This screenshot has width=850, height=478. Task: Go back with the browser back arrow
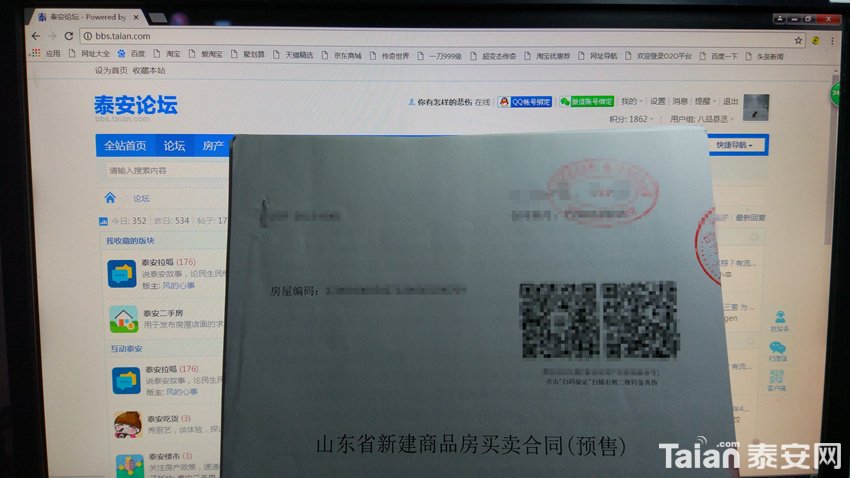click(36, 36)
